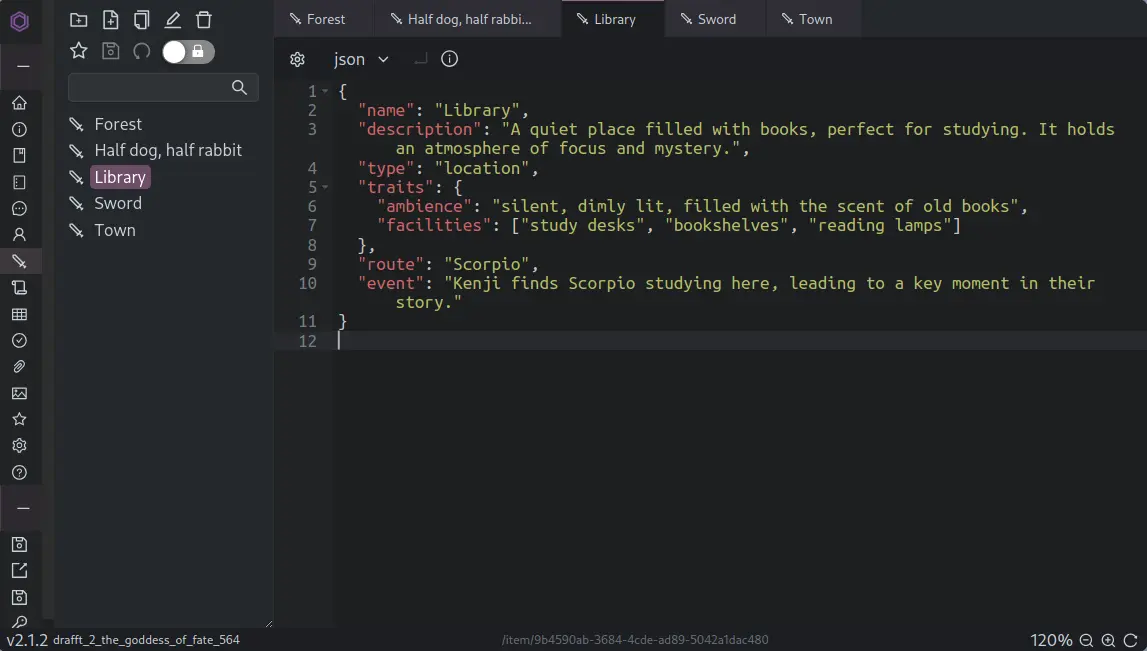This screenshot has height=651, width=1147.
Task: Switch to the Forest tab
Action: point(322,18)
